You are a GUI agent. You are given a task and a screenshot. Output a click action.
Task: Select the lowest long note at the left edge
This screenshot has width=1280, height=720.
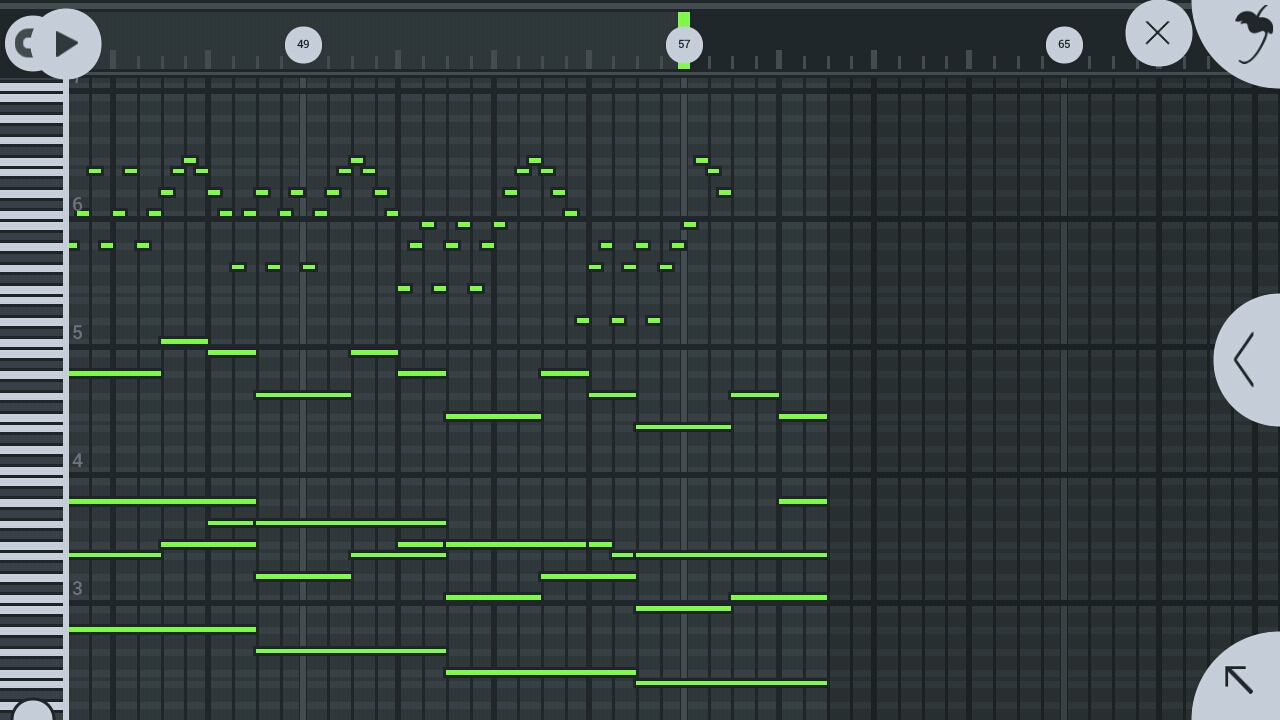click(x=160, y=630)
